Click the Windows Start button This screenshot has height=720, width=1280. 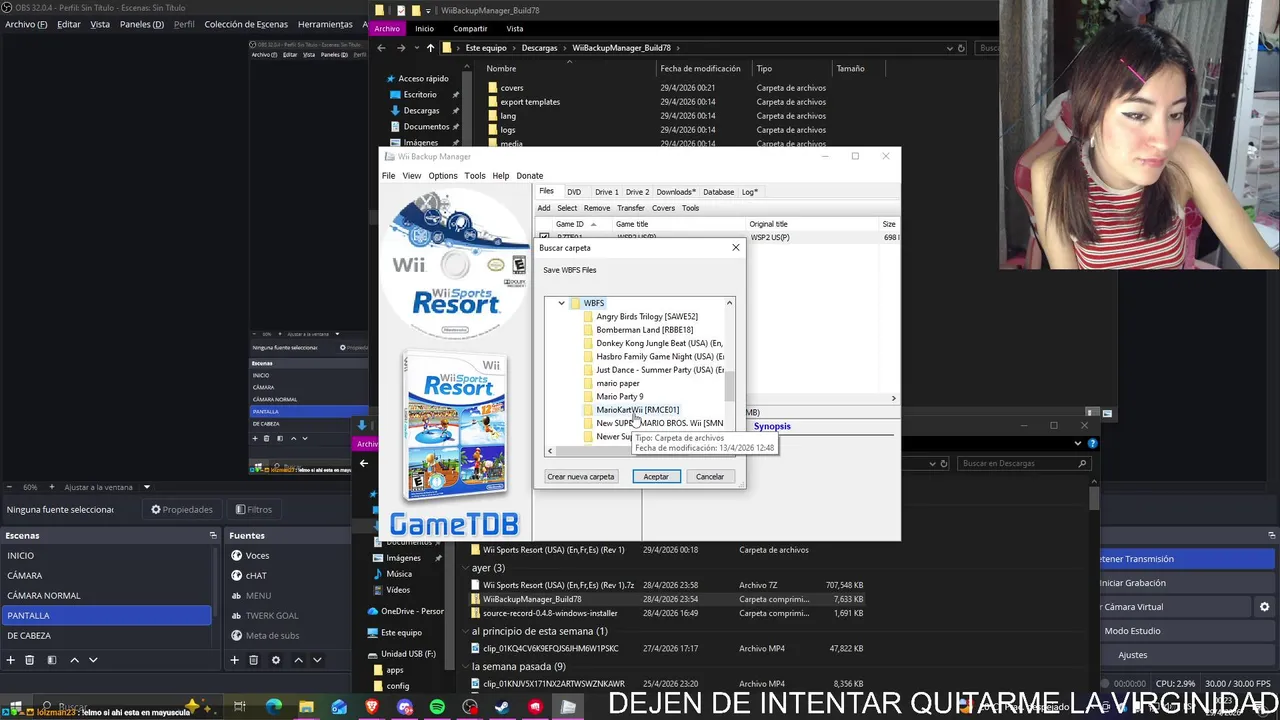pos(14,707)
